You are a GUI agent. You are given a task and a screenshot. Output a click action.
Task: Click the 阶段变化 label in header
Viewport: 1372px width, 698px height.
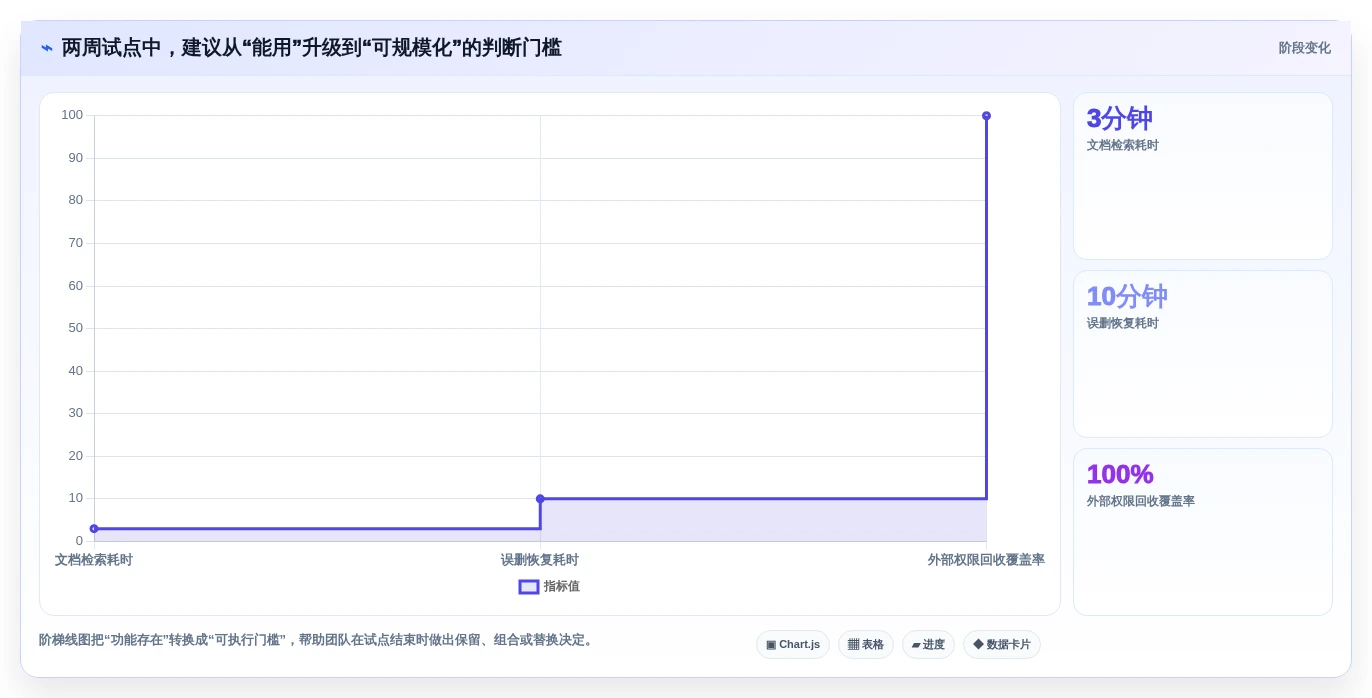[1304, 48]
